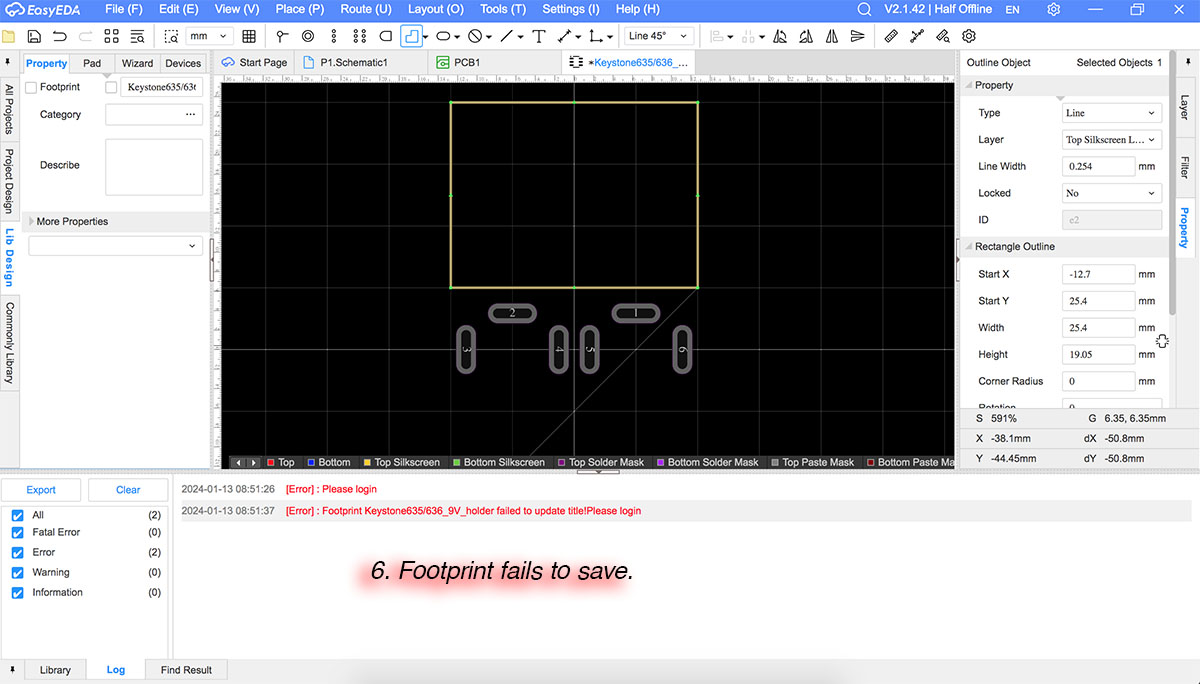Open the mm units dropdown
Image resolution: width=1200 pixels, height=684 pixels.
coord(209,36)
